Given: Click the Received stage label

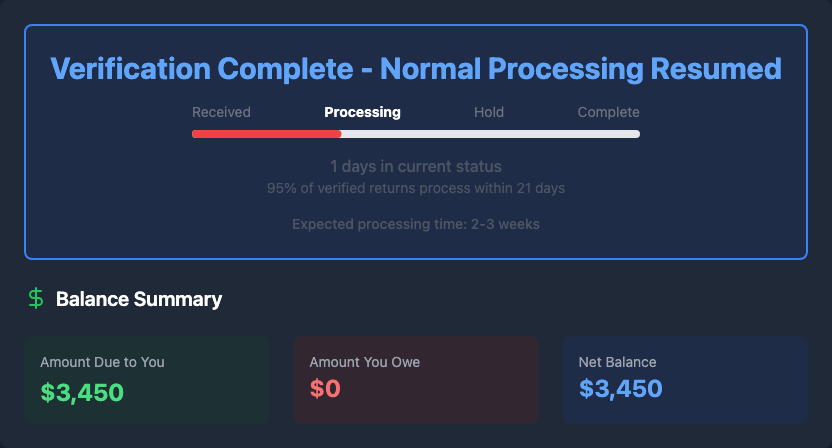Looking at the screenshot, I should 221,112.
